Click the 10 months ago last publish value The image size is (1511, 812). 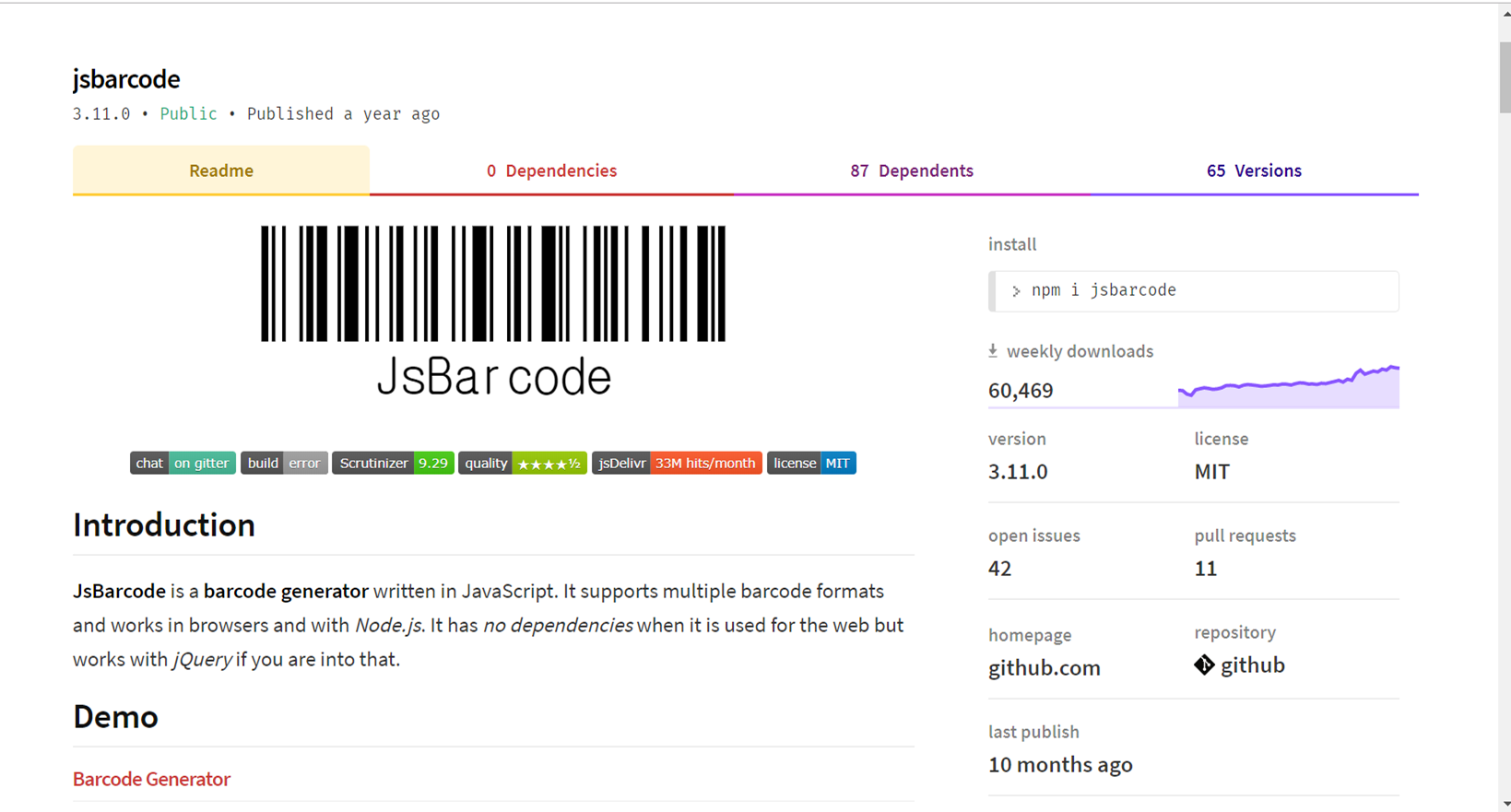pos(1060,764)
